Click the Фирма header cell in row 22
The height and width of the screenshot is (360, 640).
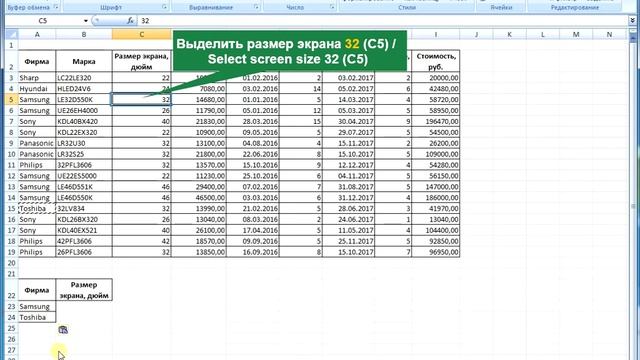click(37, 290)
